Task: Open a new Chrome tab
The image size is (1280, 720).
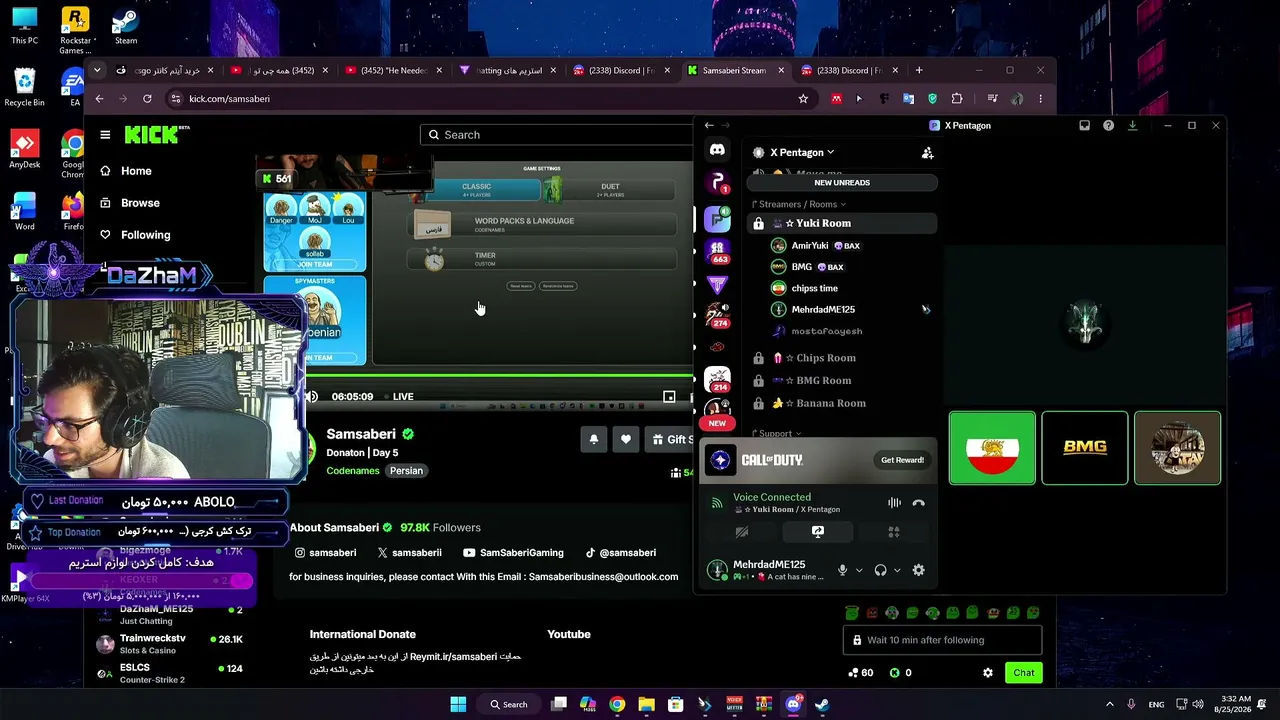Action: tap(918, 70)
